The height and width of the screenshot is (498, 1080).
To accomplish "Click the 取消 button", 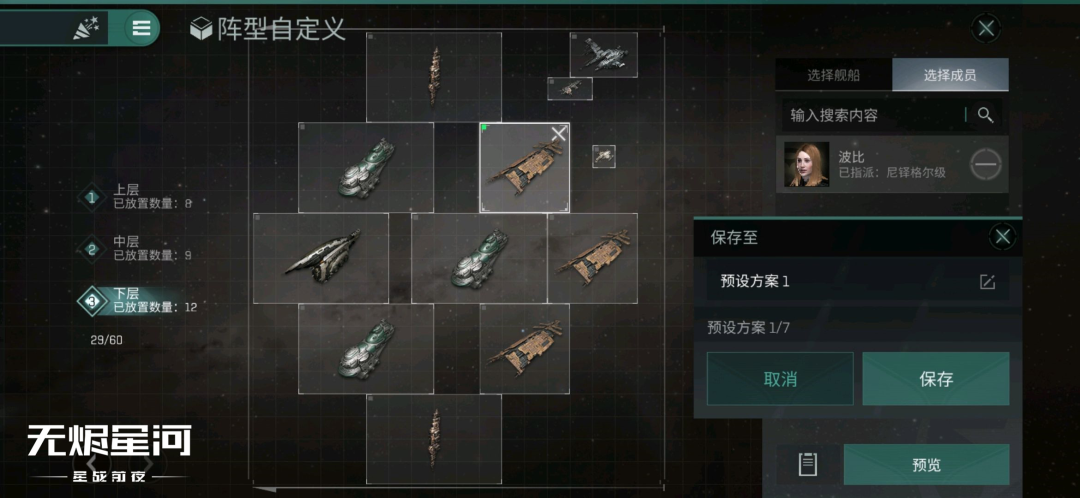I will pyautogui.click(x=780, y=379).
